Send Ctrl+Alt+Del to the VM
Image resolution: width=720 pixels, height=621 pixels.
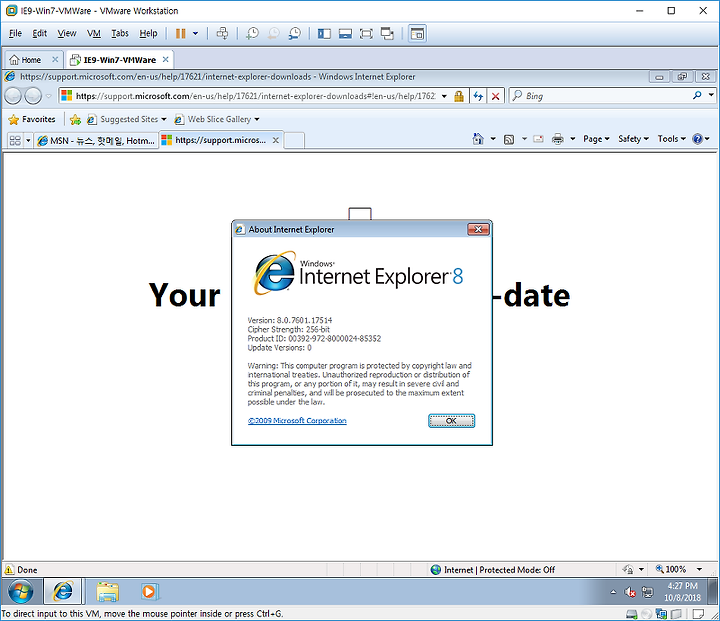222,34
